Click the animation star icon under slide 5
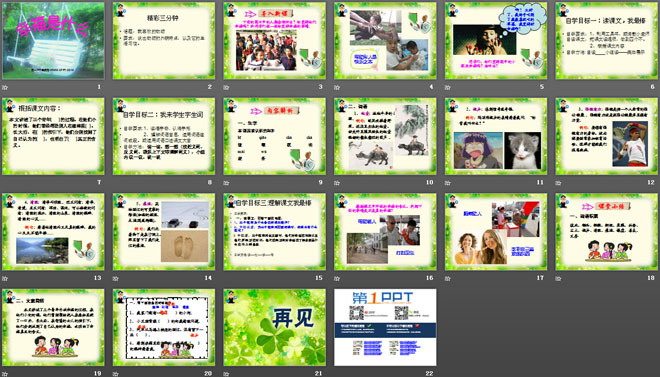Image resolution: width=660 pixels, height=377 pixels. tap(448, 88)
